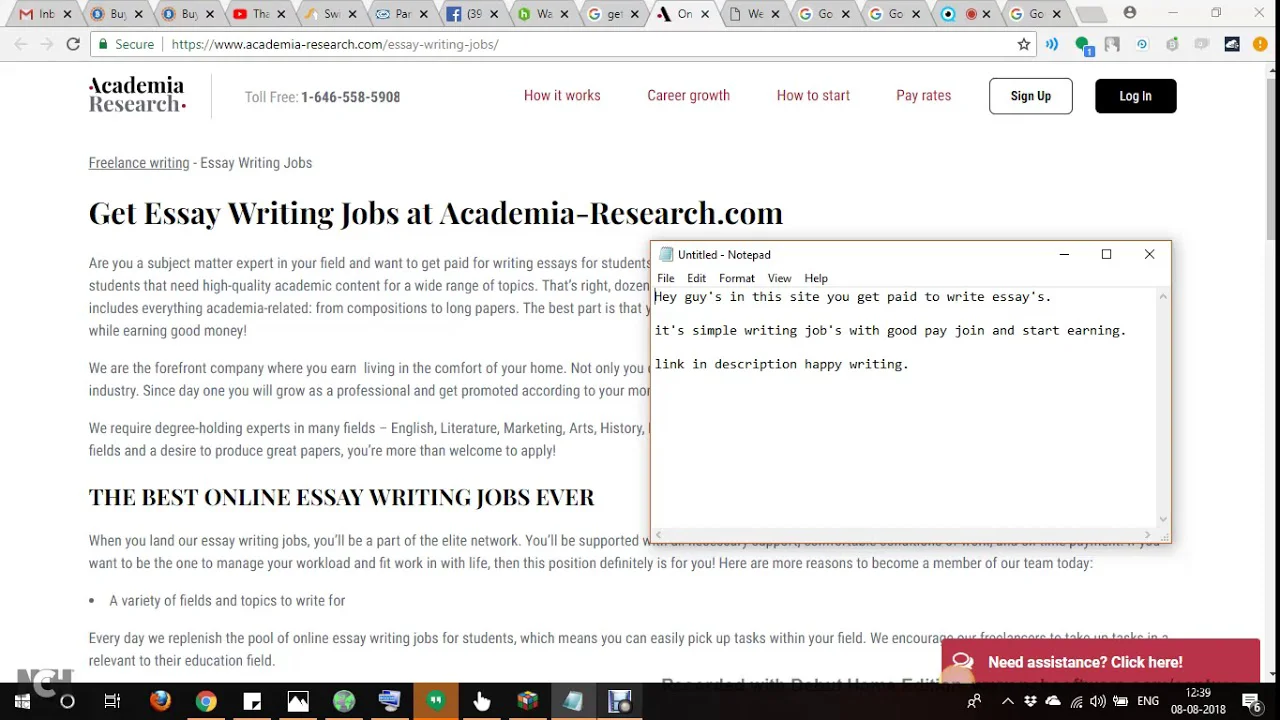Open the Windows Start menu
Image resolution: width=1280 pixels, height=720 pixels.
pyautogui.click(x=22, y=702)
